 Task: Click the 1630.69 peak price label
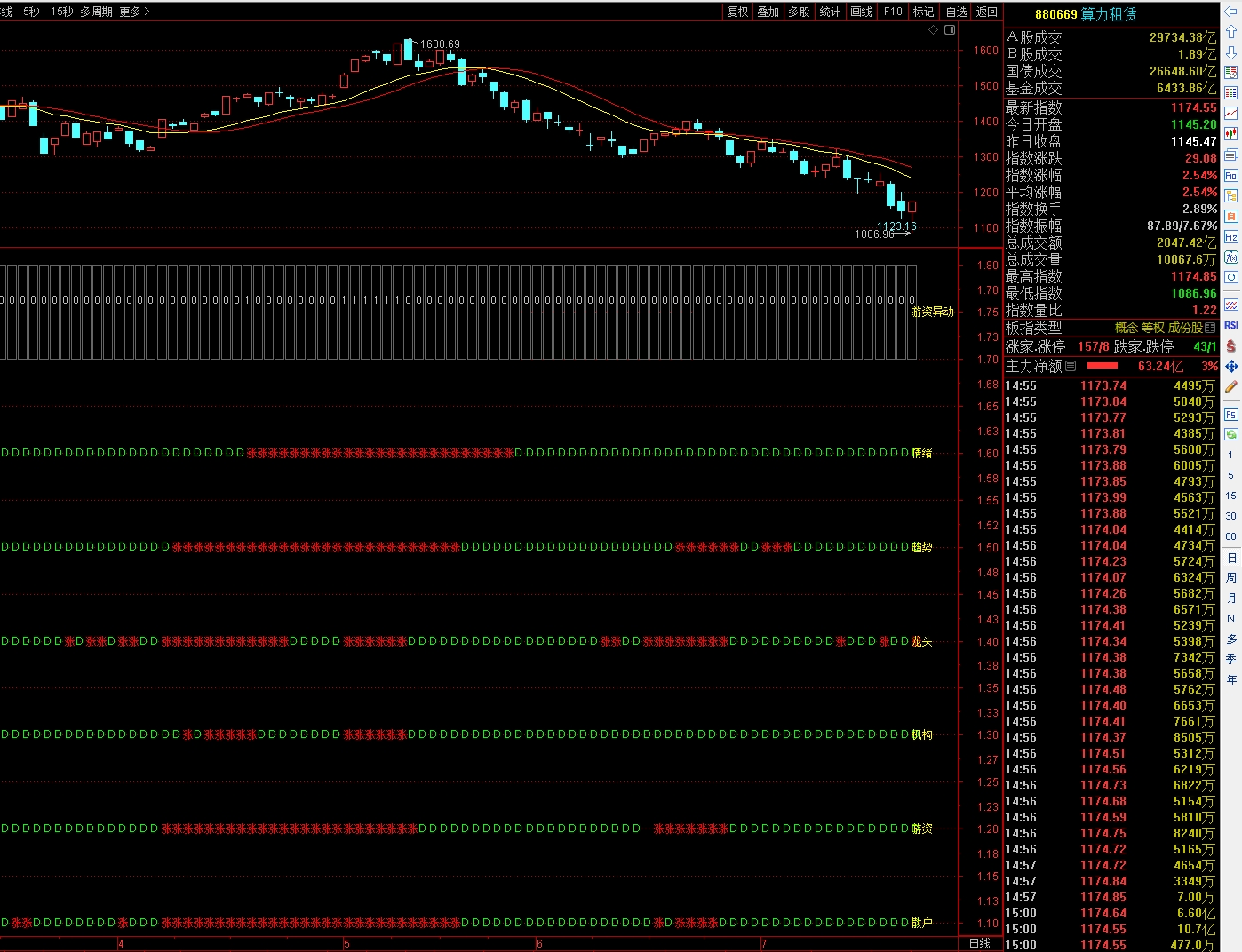click(440, 44)
